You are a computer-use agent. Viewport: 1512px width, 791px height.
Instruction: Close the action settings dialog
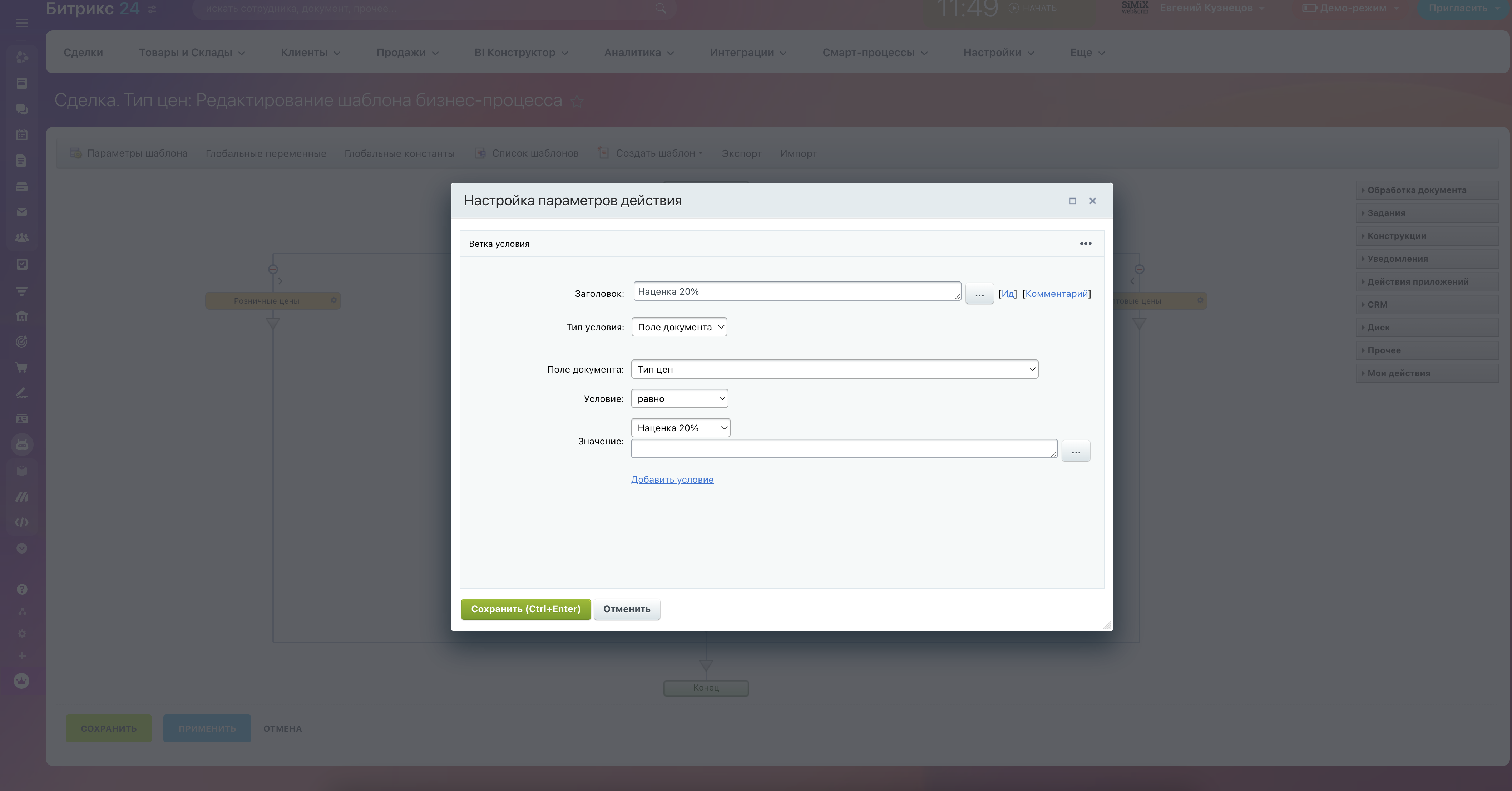coord(1092,201)
